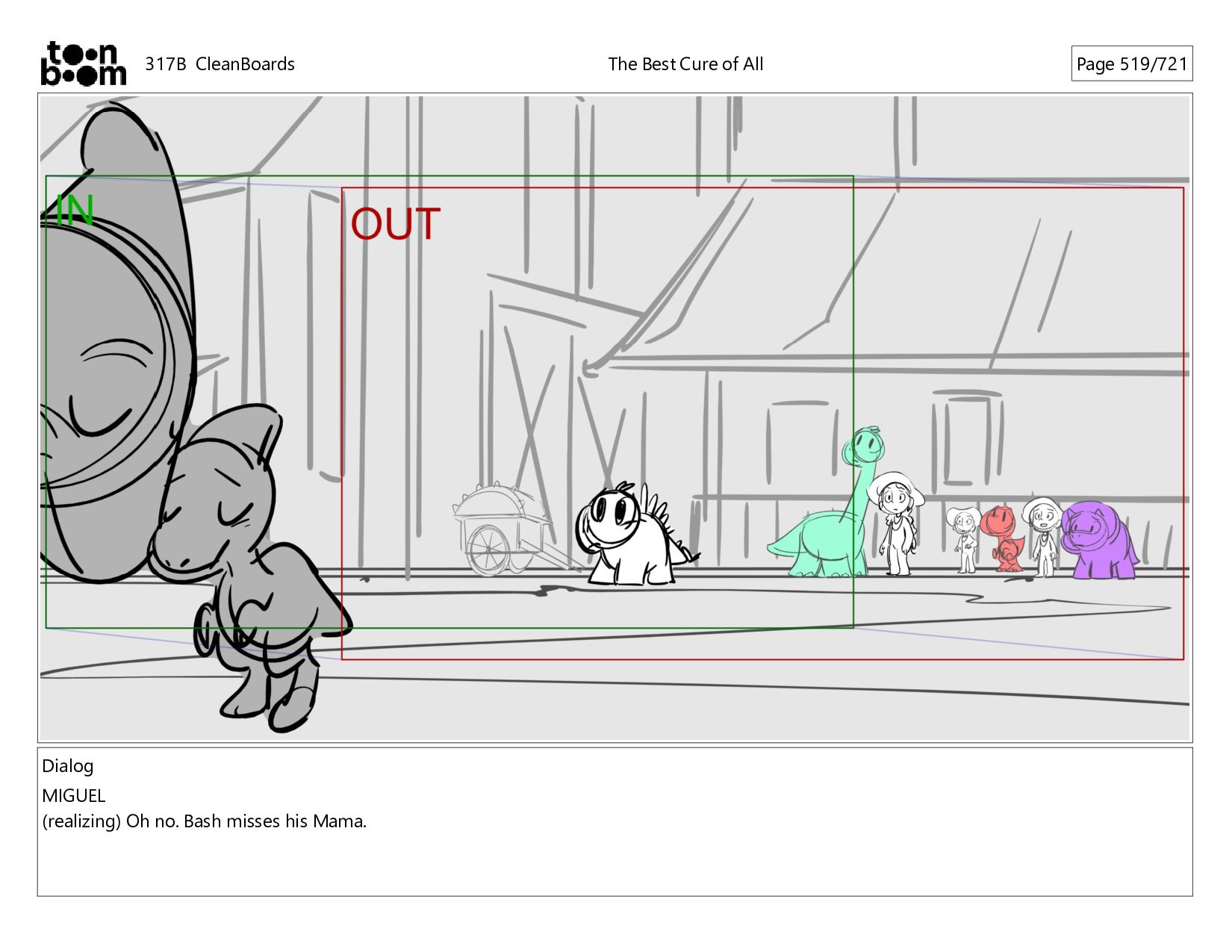This screenshot has height=952, width=1232.
Task: Click the red "OUT" camera frame label
Action: [x=396, y=223]
